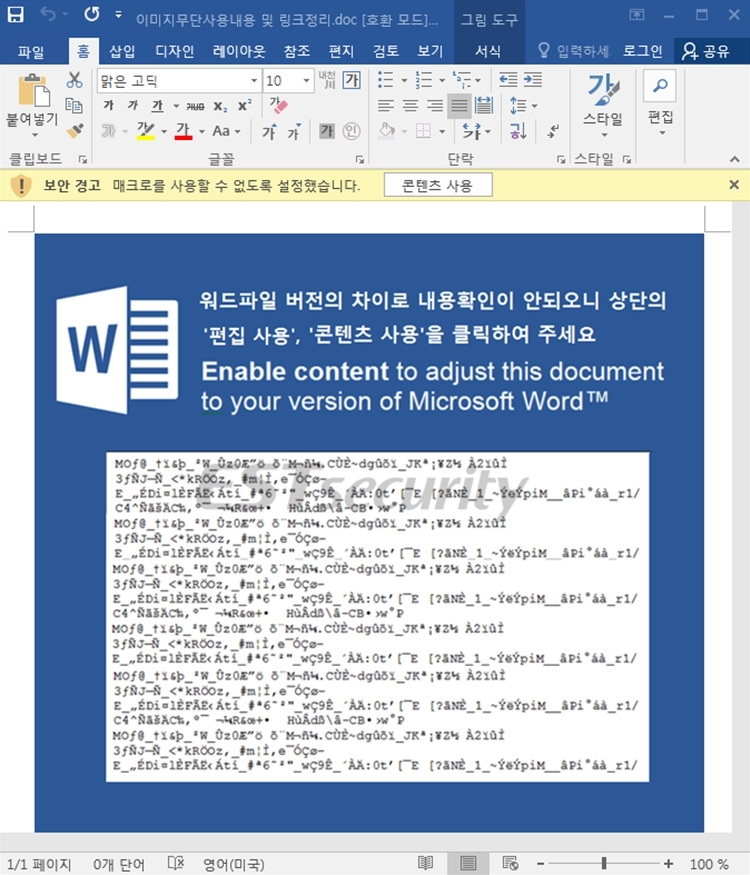Click the Undo arrow in the quick access toolbar
Image resolution: width=750 pixels, height=875 pixels.
pos(47,15)
